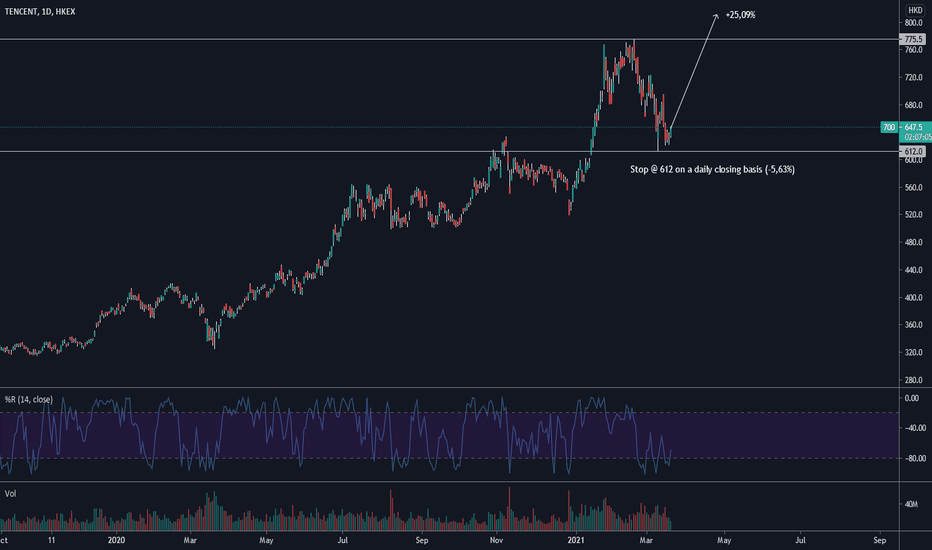Click the 647.5 current price label
This screenshot has width=932, height=550.
(914, 127)
